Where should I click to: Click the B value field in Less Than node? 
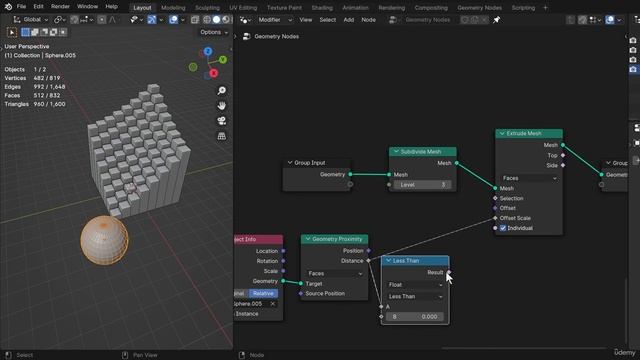coord(415,316)
